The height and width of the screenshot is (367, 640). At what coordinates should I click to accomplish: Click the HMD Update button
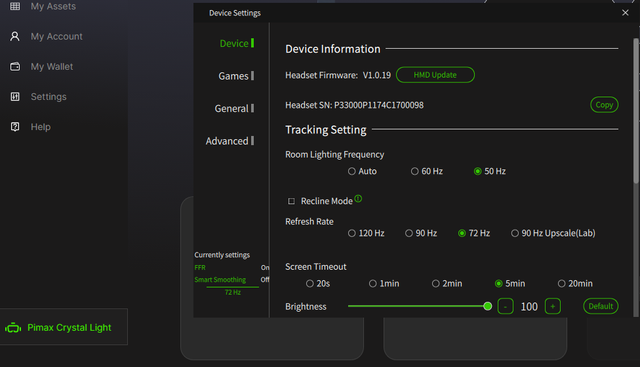[435, 75]
